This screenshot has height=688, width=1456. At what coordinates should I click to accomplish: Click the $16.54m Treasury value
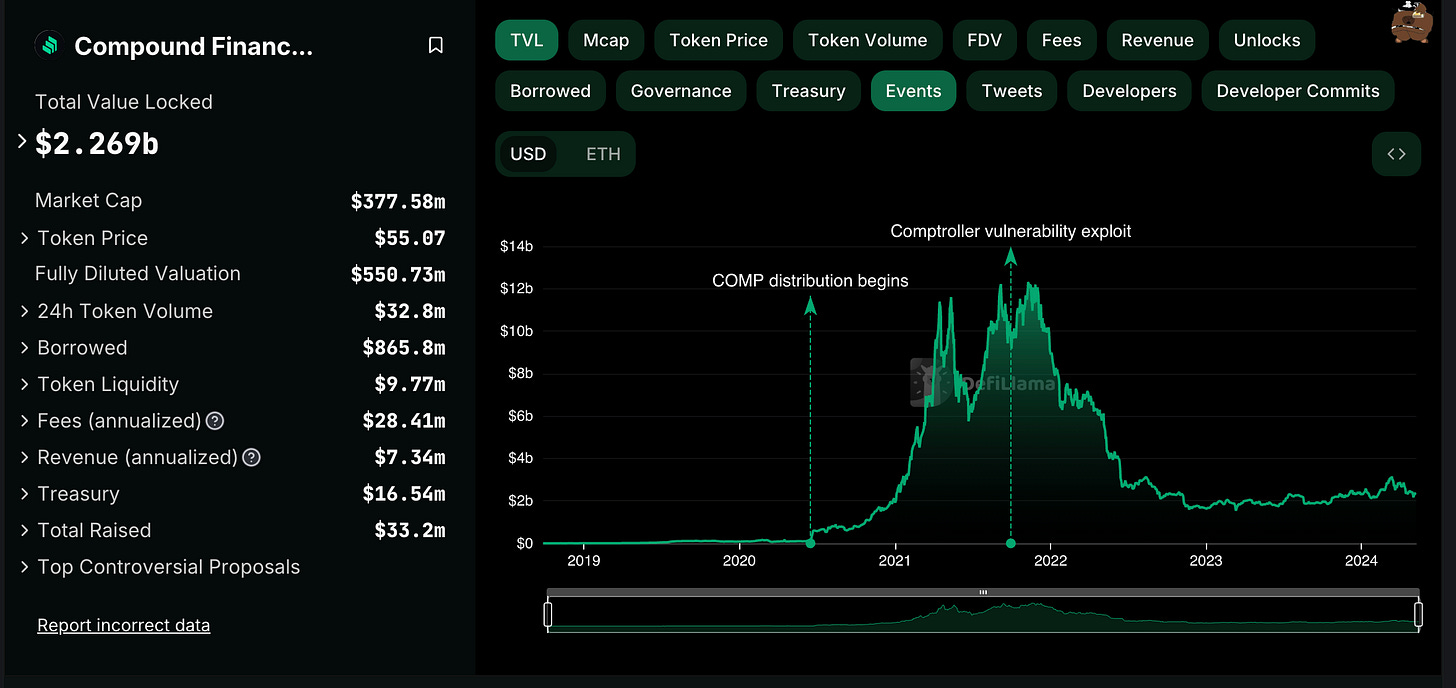pos(404,494)
